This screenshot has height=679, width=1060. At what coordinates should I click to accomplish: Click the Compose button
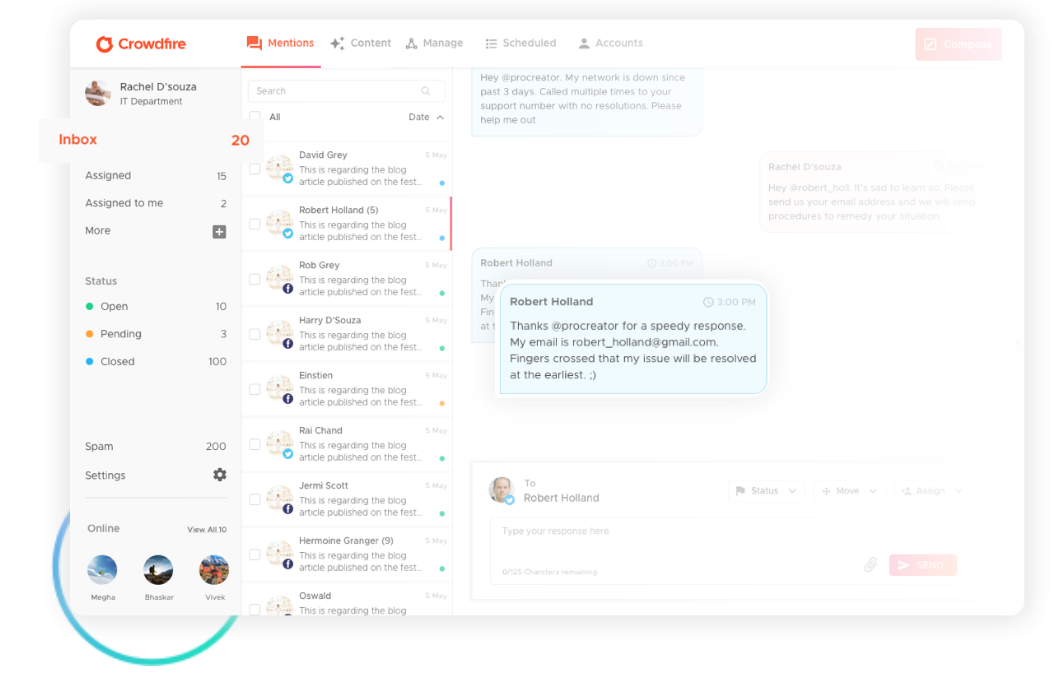tap(958, 44)
